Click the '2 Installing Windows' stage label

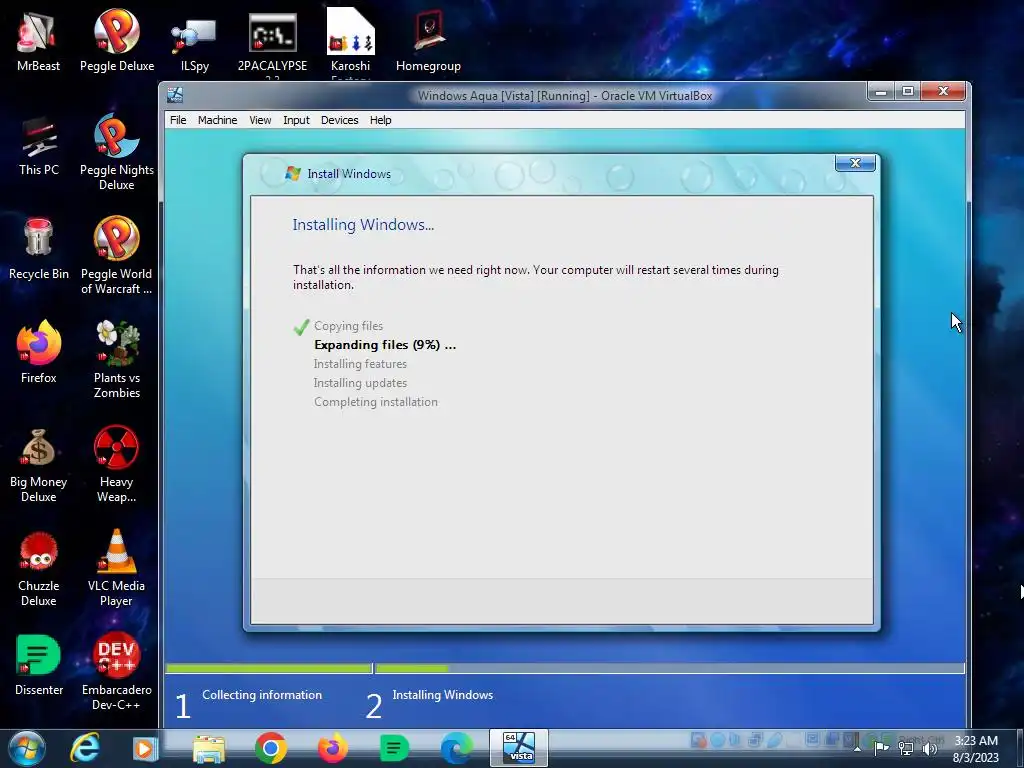(429, 703)
